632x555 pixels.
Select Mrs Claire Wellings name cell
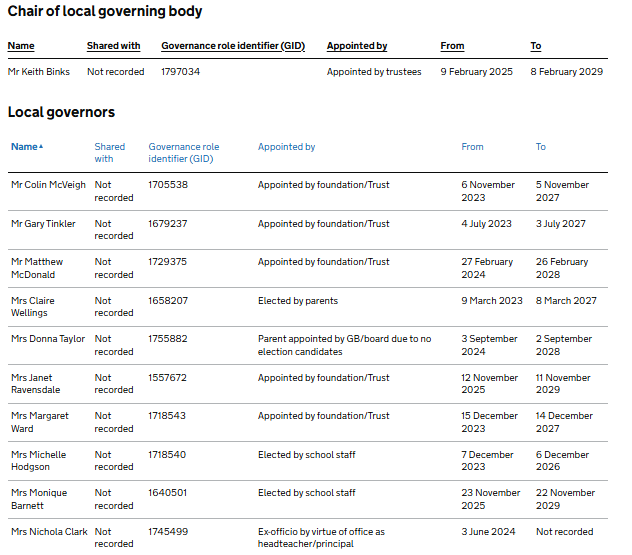coord(33,307)
